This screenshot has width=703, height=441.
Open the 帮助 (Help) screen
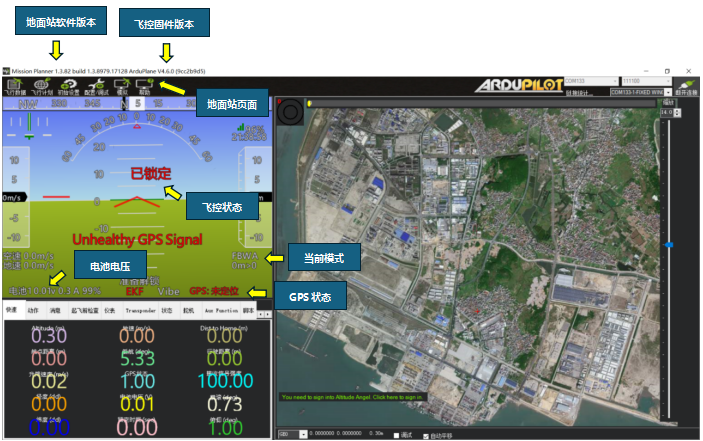[144, 86]
